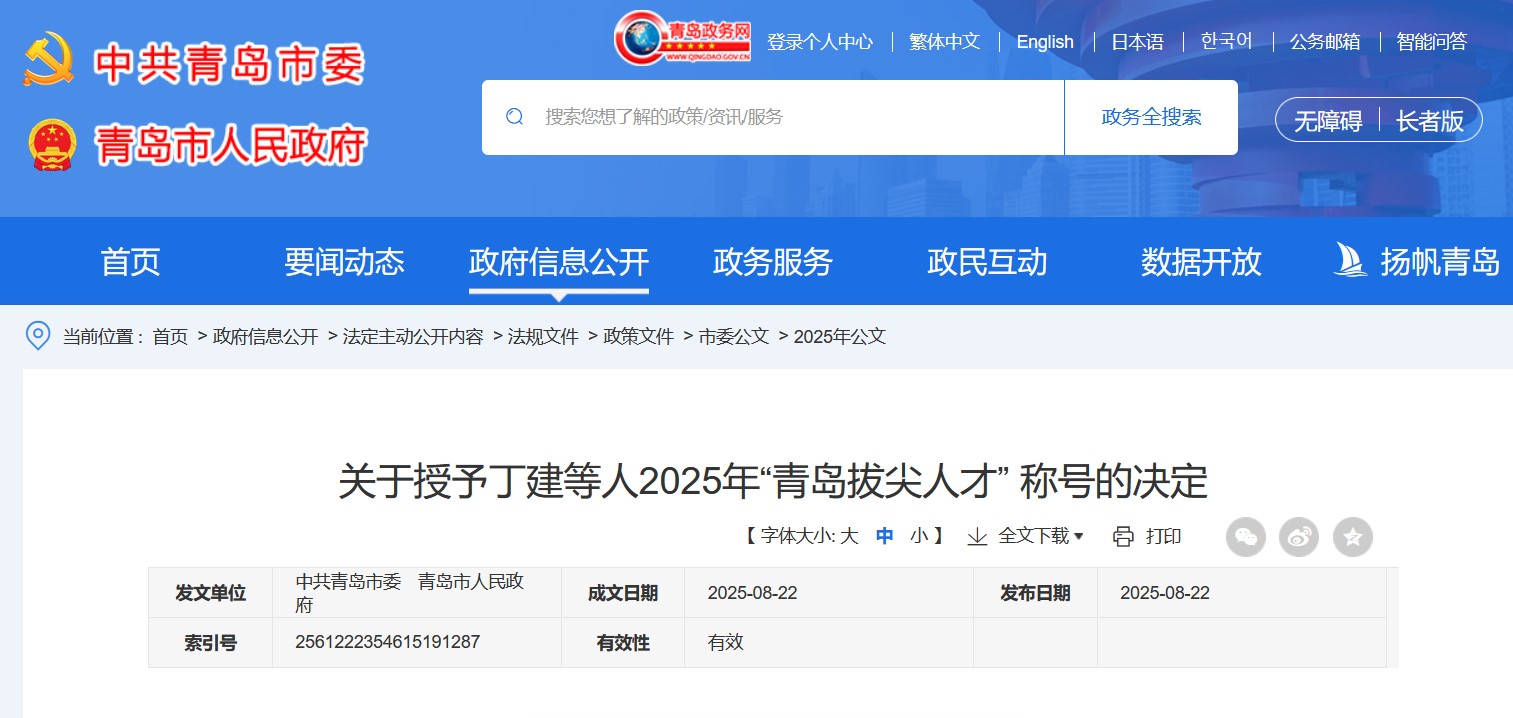The width and height of the screenshot is (1513, 718).
Task: Set font size to 小
Action: click(918, 536)
